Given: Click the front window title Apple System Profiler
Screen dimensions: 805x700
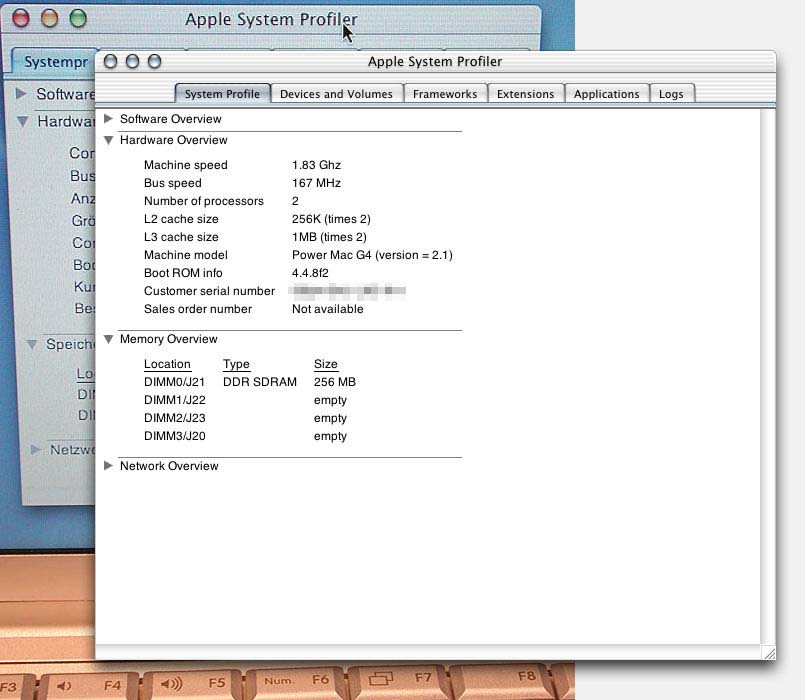Looking at the screenshot, I should [435, 62].
